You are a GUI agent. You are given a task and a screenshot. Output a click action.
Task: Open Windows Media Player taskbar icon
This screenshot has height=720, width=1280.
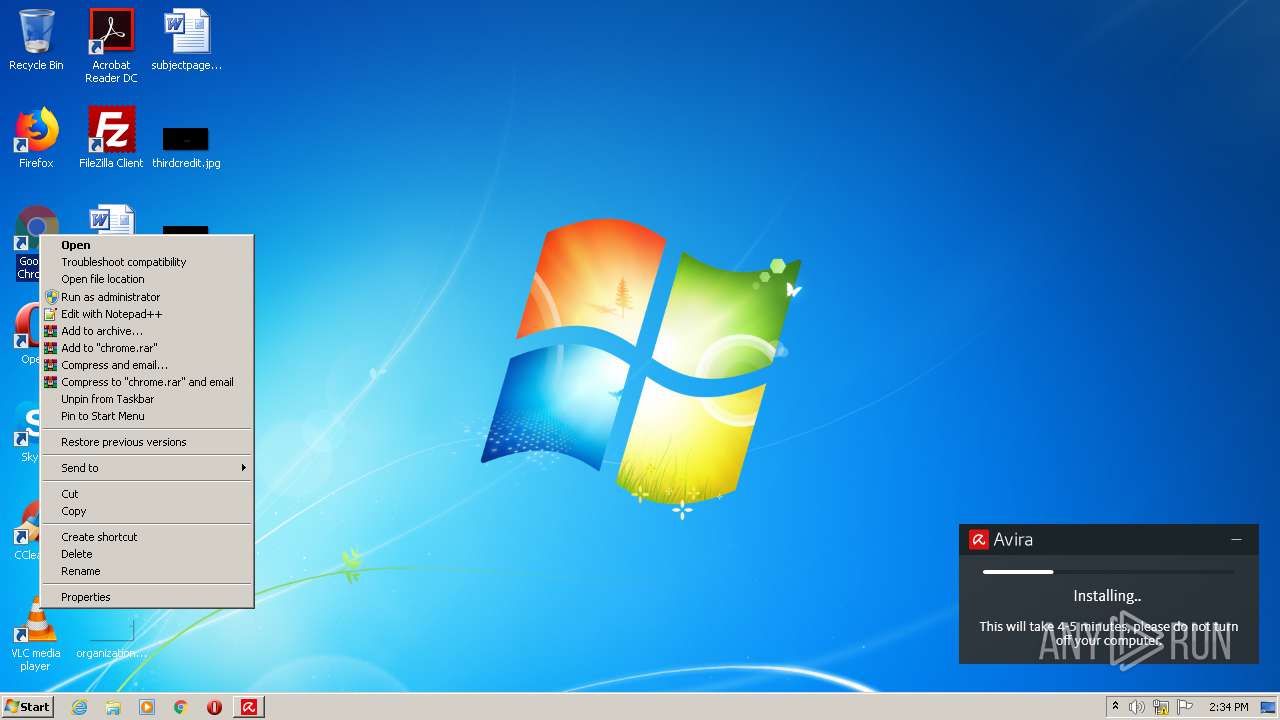coord(147,707)
